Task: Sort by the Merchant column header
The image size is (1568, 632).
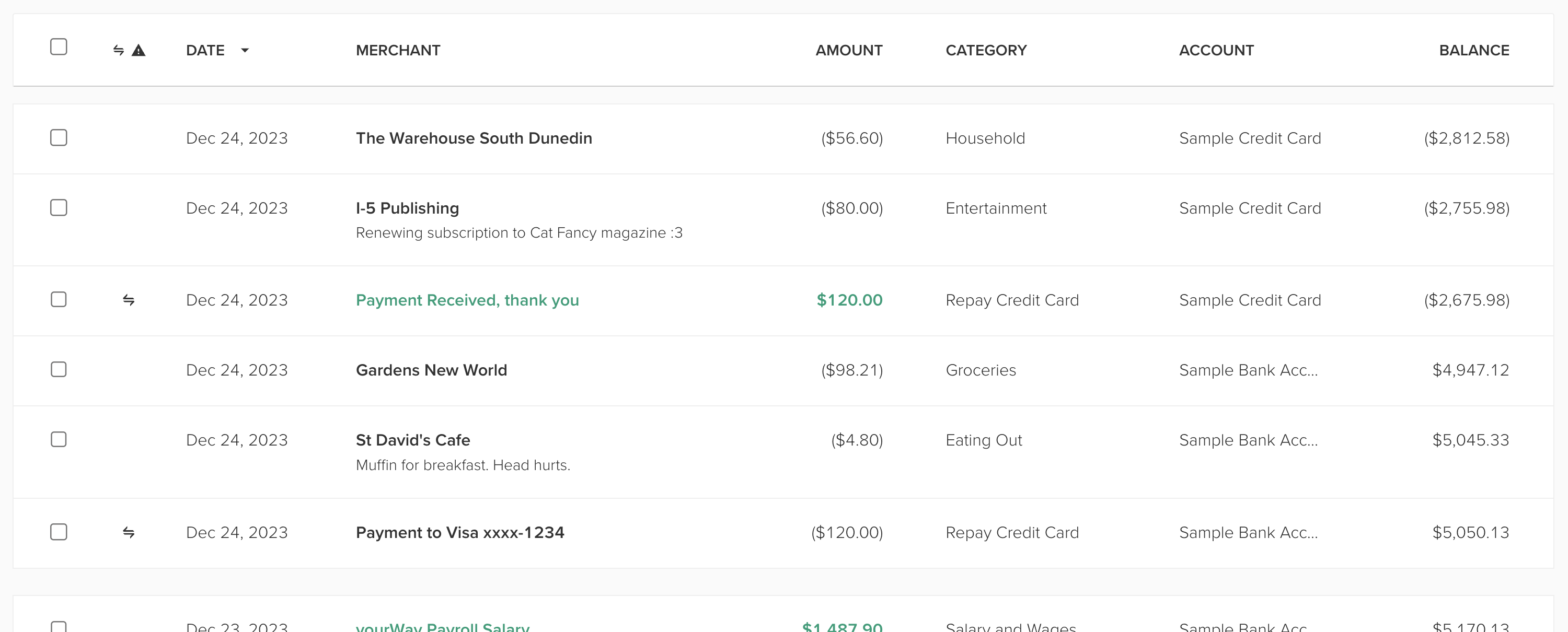Action: 397,51
